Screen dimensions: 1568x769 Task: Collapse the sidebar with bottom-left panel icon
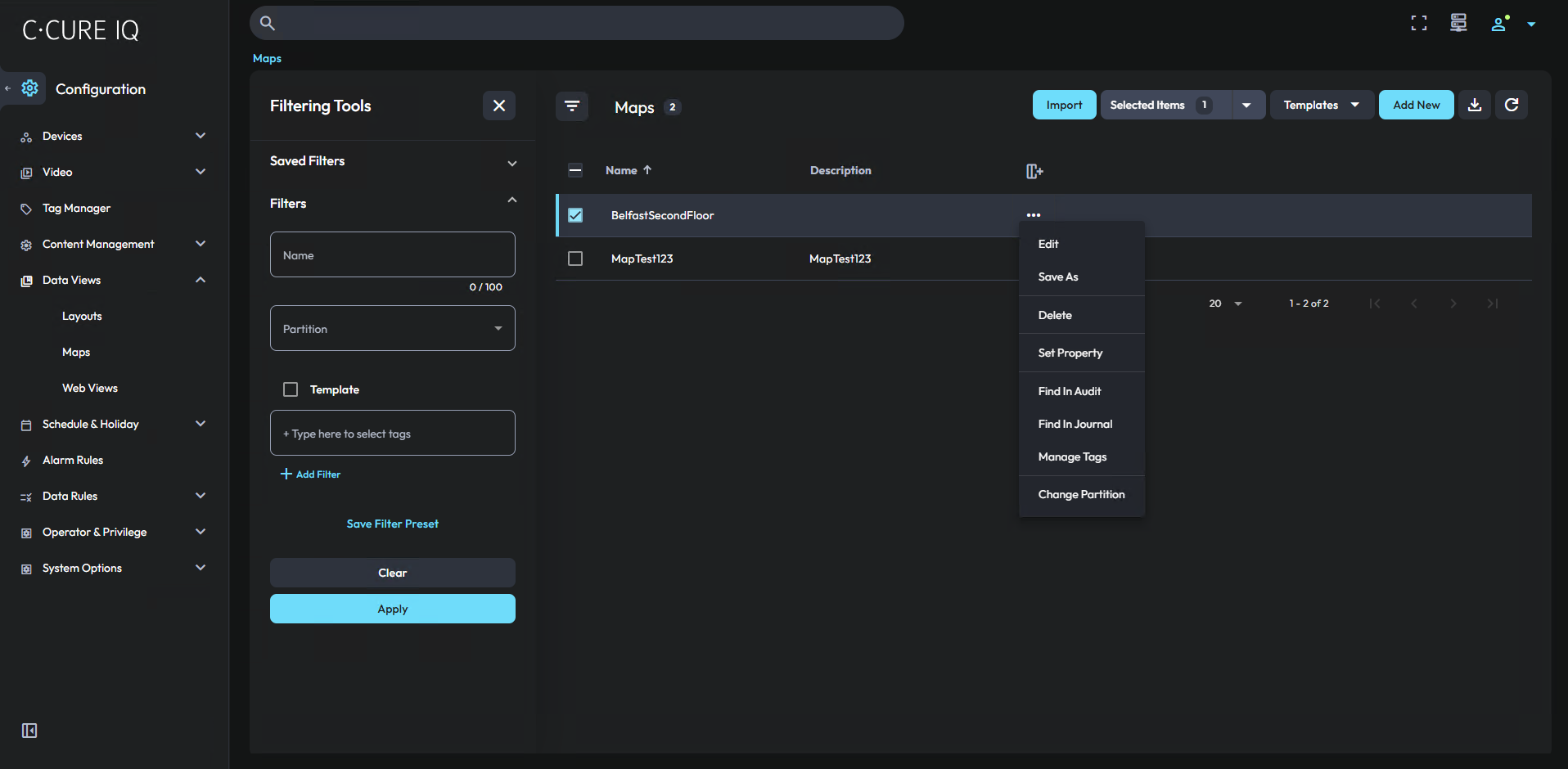29,731
